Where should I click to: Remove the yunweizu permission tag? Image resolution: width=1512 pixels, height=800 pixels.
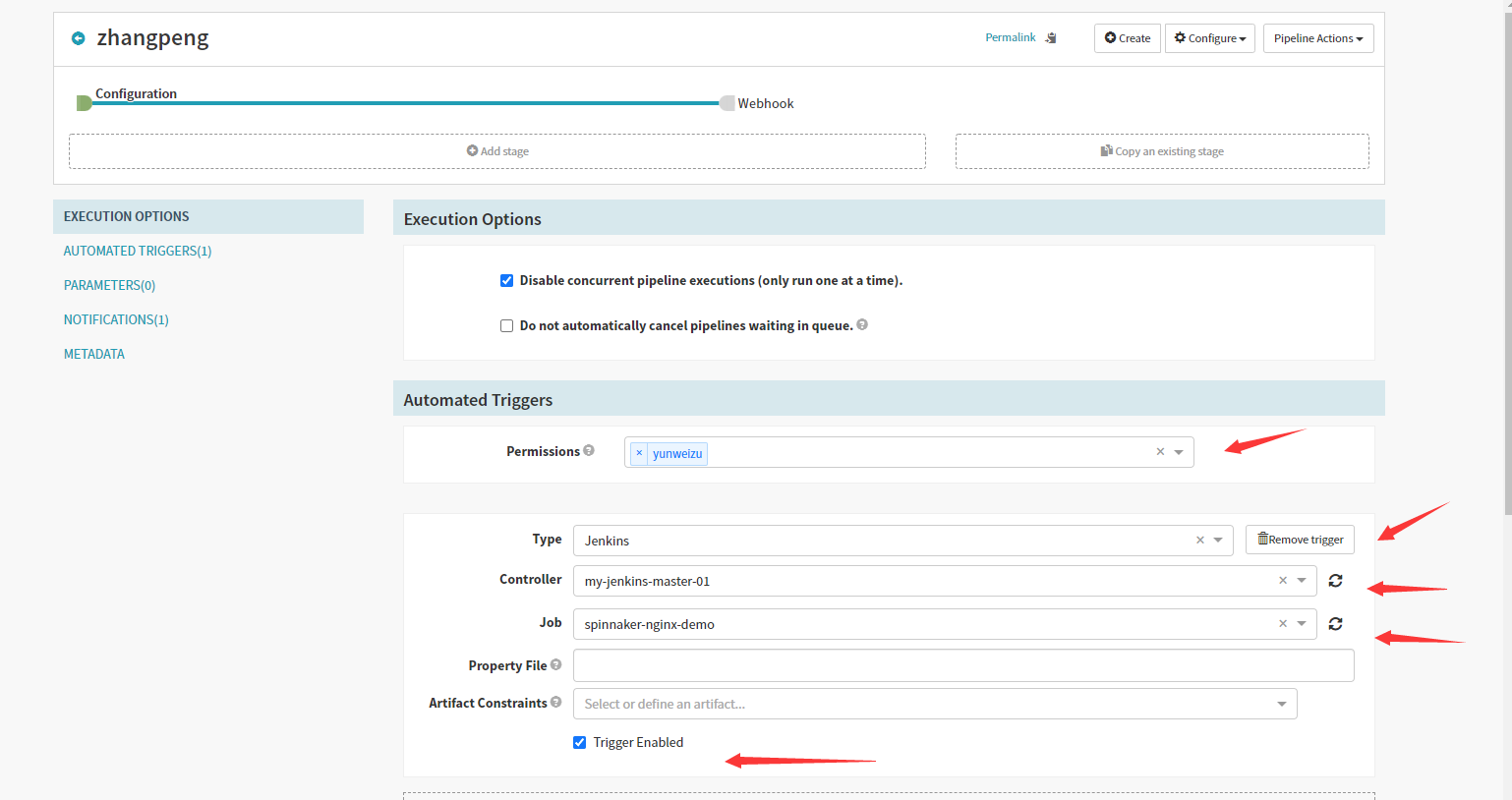coord(639,453)
